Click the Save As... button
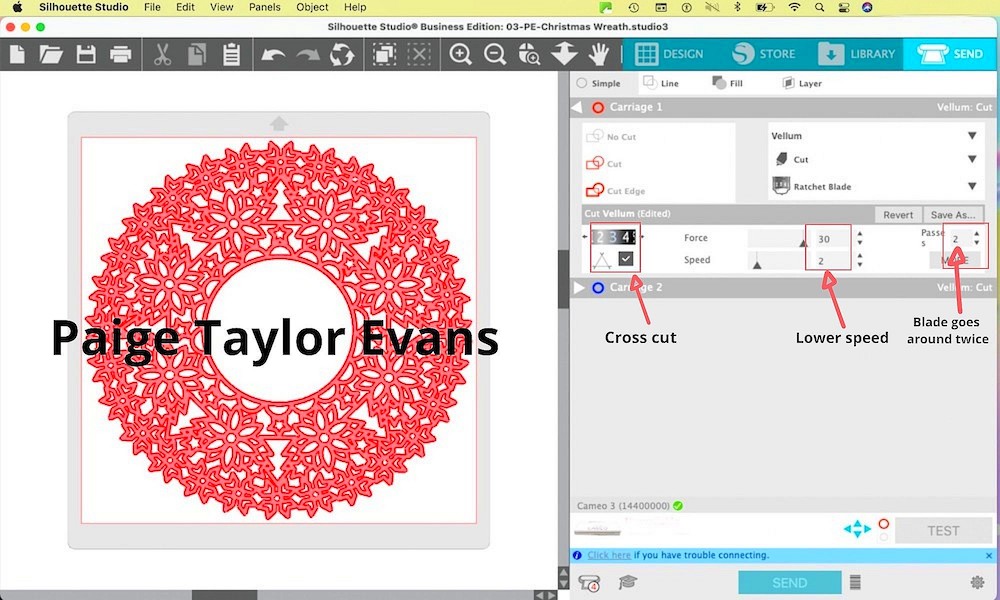Viewport: 1000px width, 600px height. tap(954, 215)
